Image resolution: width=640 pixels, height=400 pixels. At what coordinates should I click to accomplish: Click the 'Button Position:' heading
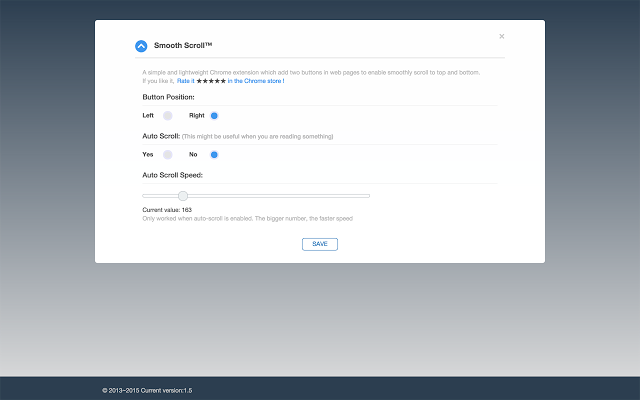(x=168, y=97)
